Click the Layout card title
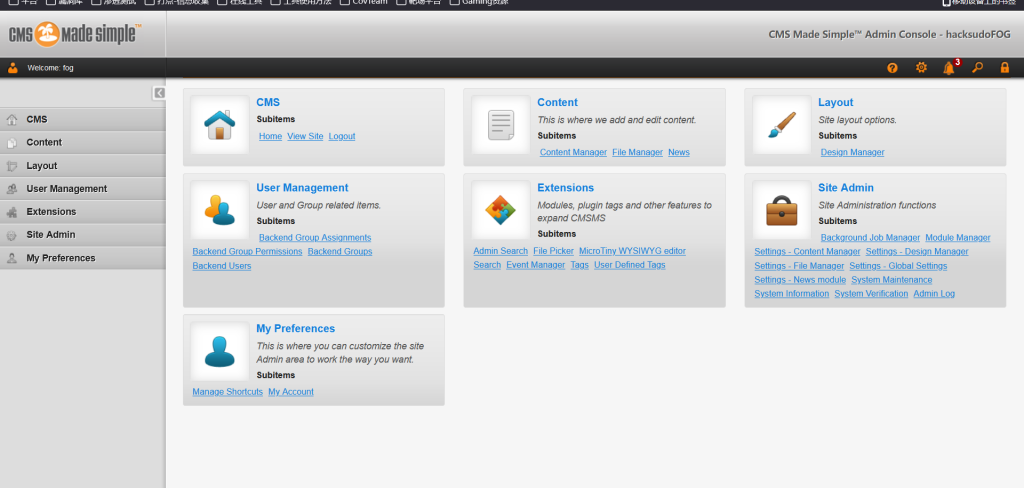 835,103
